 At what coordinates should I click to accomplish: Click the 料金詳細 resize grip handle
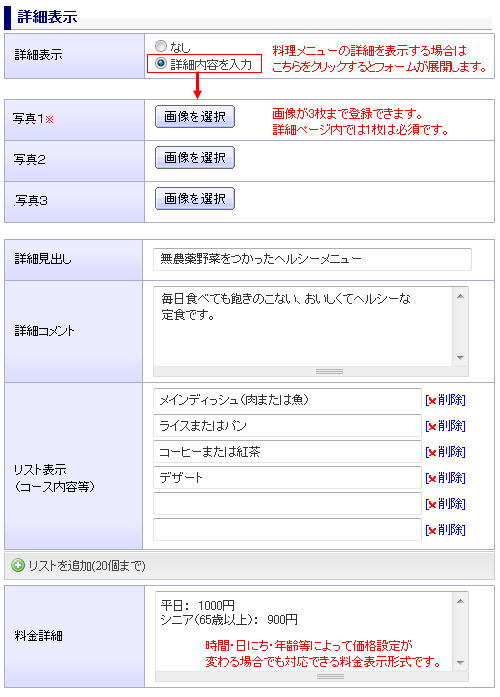coord(330,677)
